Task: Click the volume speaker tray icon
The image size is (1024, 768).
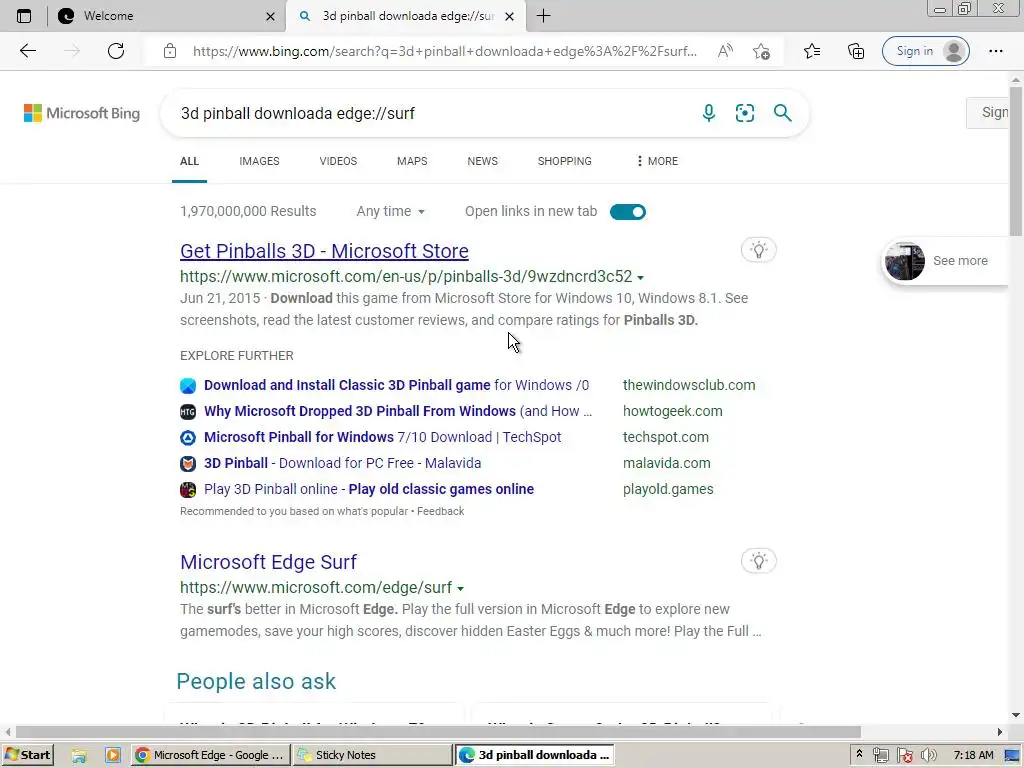Action: 928,755
